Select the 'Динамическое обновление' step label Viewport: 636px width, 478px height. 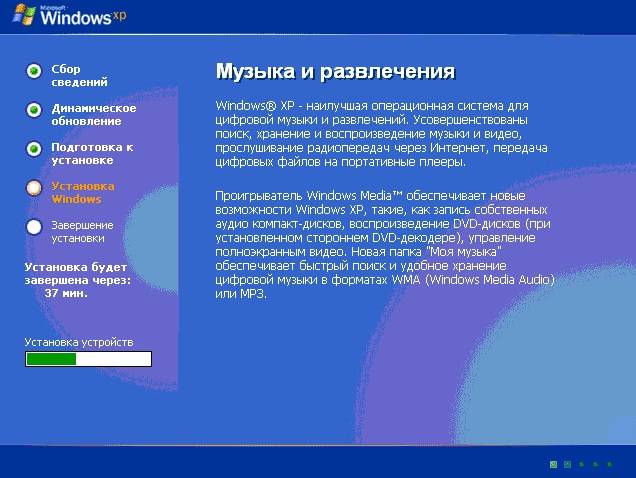(x=94, y=114)
